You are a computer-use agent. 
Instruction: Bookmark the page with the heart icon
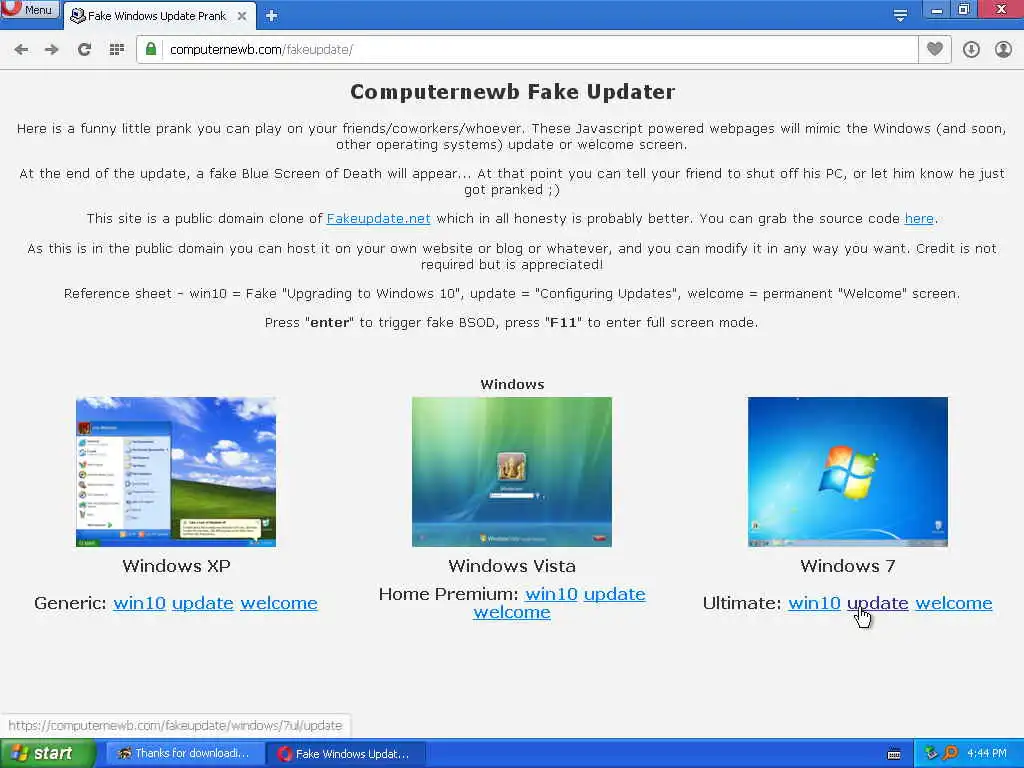point(935,49)
